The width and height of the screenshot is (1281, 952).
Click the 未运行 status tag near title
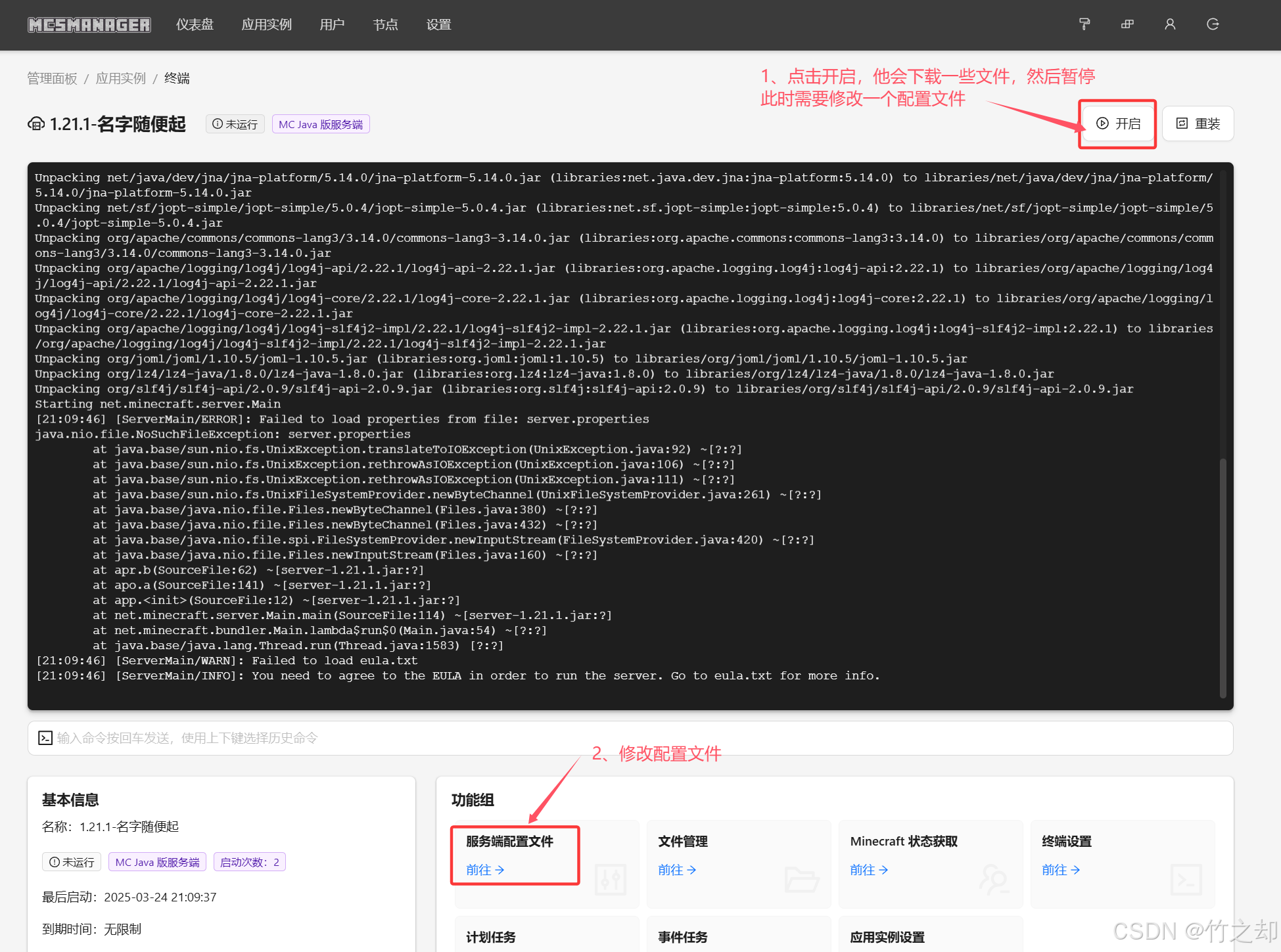pyautogui.click(x=235, y=124)
